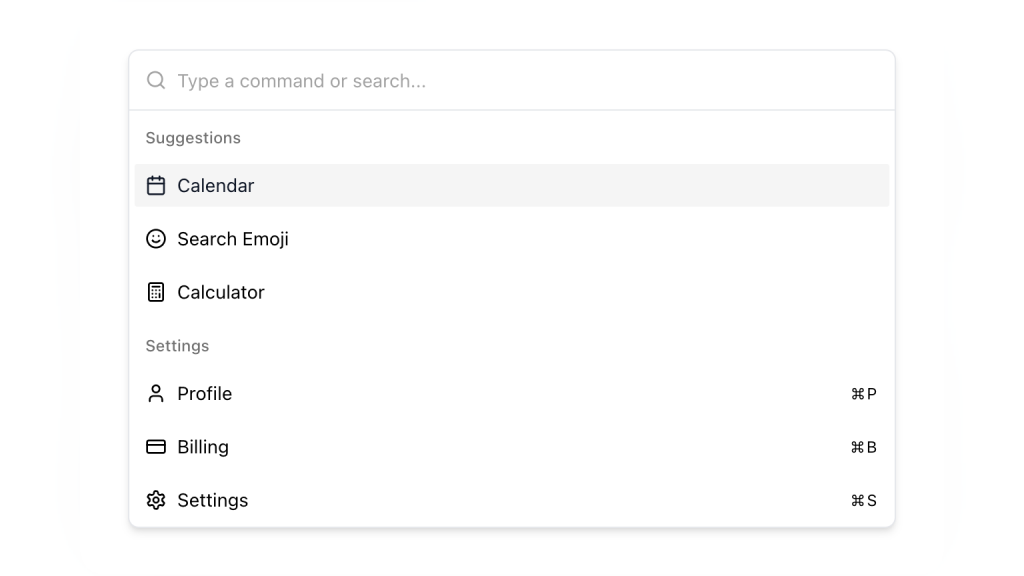Click the smiley face emoji icon
Image resolution: width=1024 pixels, height=576 pixels.
tap(156, 239)
